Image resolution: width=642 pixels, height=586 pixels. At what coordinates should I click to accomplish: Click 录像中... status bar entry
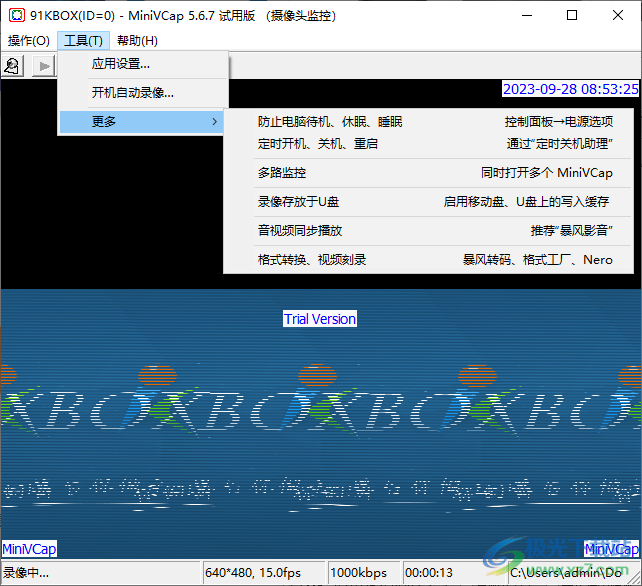point(101,572)
